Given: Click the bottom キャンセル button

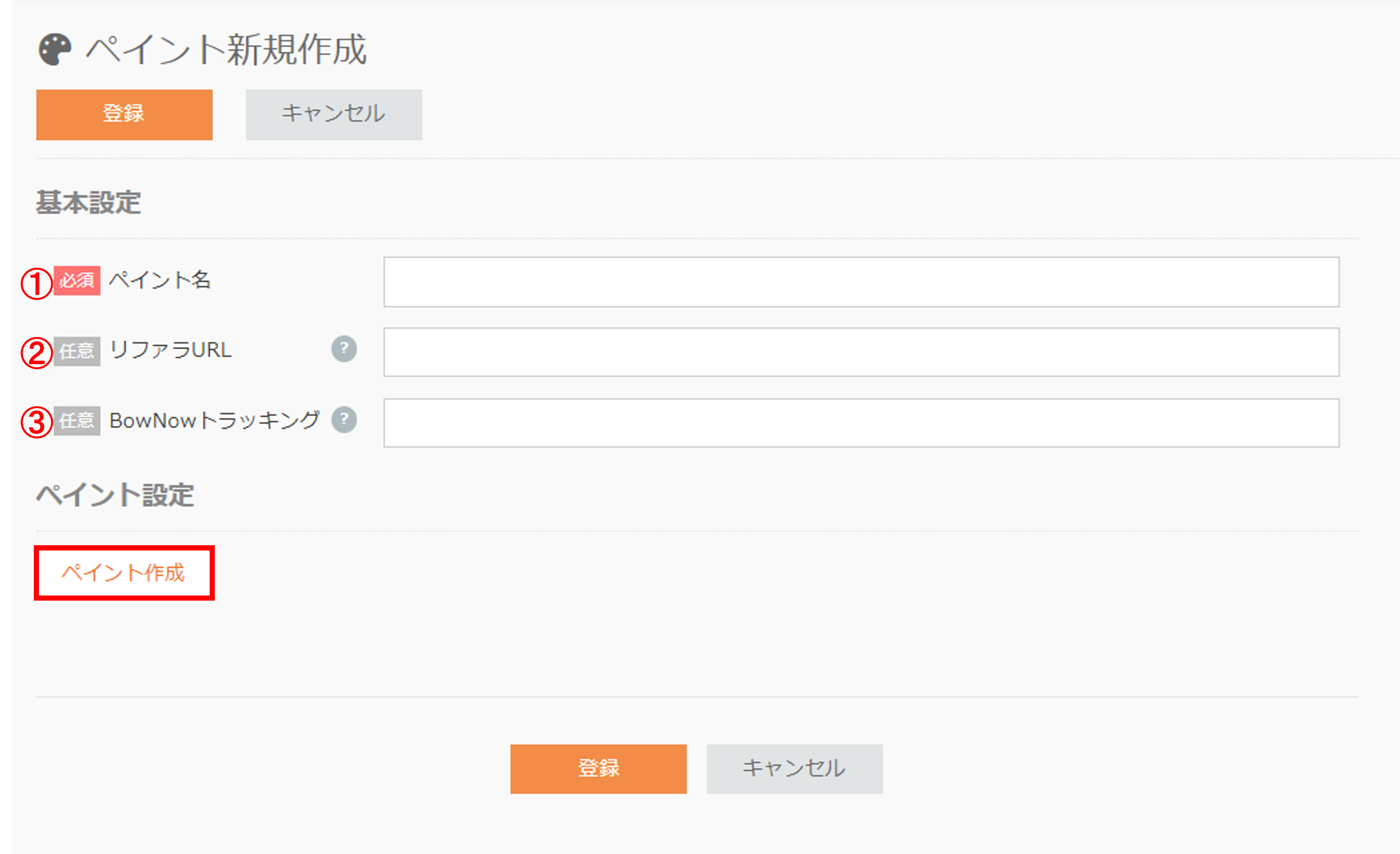Looking at the screenshot, I should [795, 769].
